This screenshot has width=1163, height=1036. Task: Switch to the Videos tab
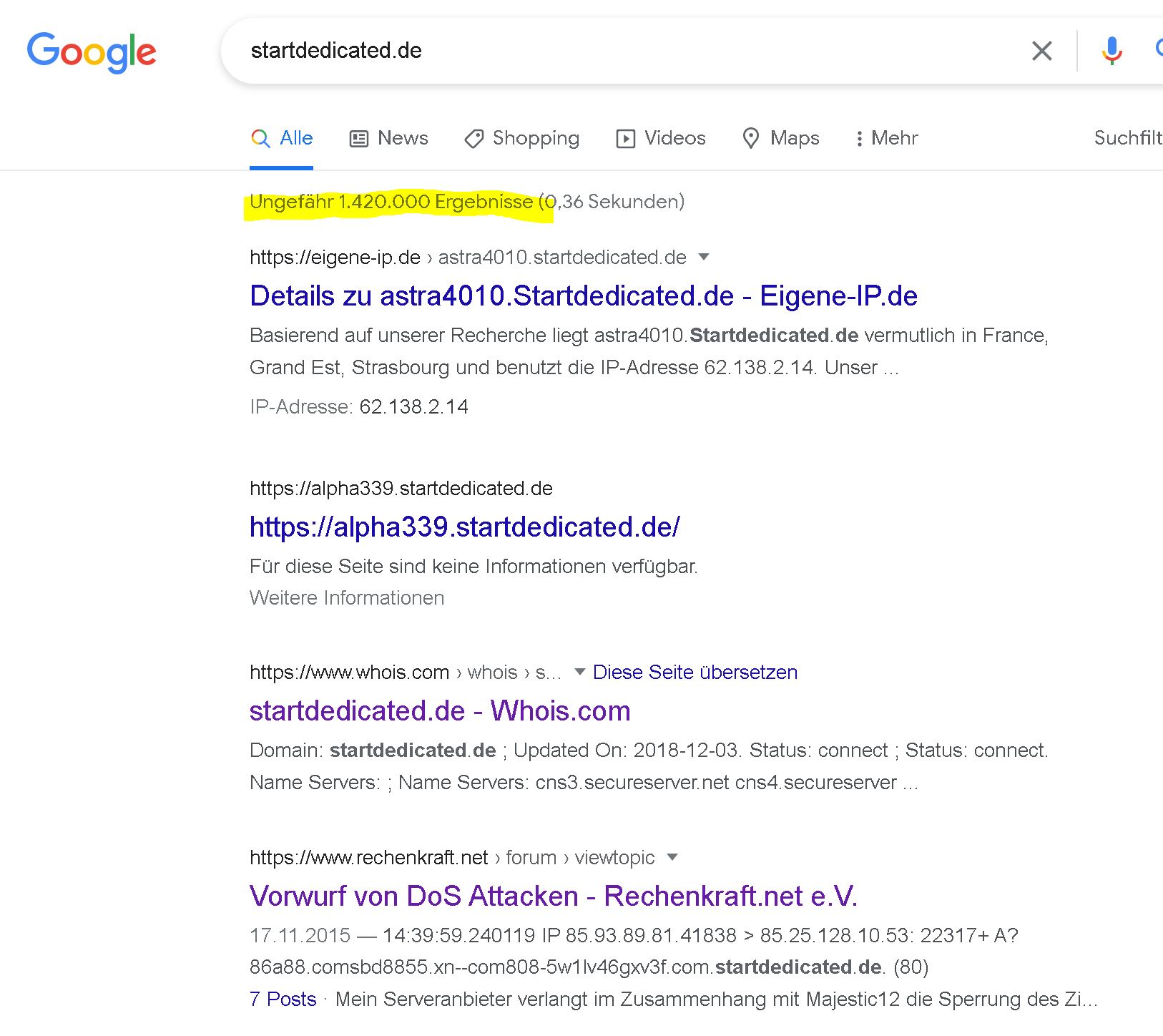coord(661,138)
